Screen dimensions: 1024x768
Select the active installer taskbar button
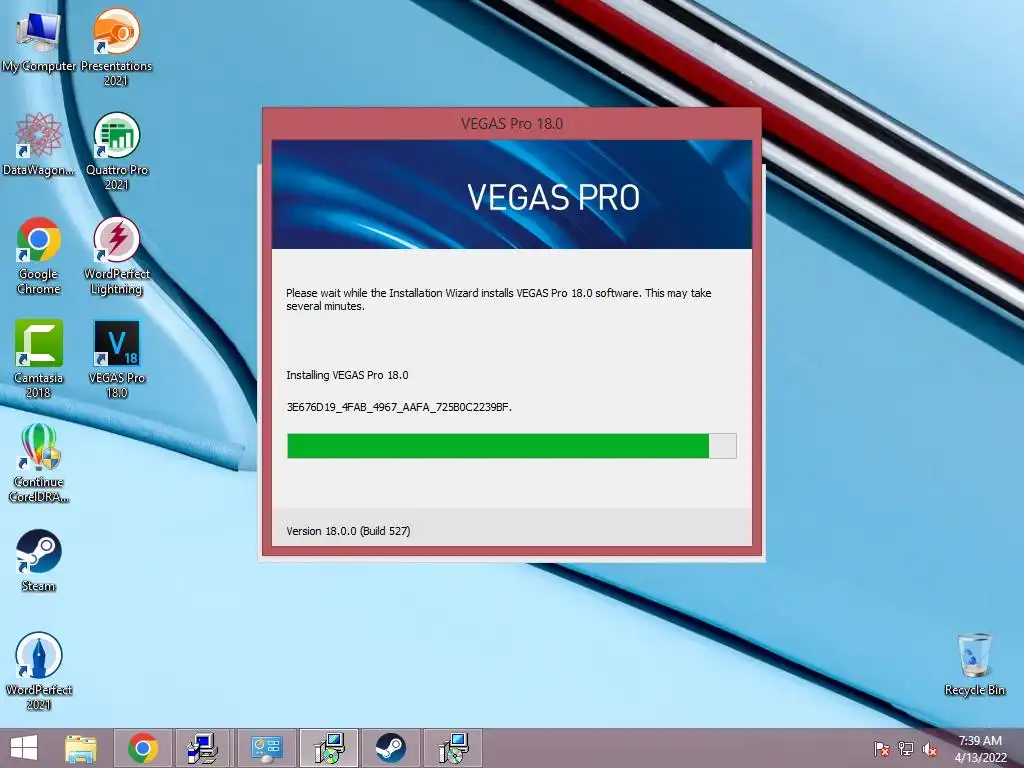(x=328, y=748)
